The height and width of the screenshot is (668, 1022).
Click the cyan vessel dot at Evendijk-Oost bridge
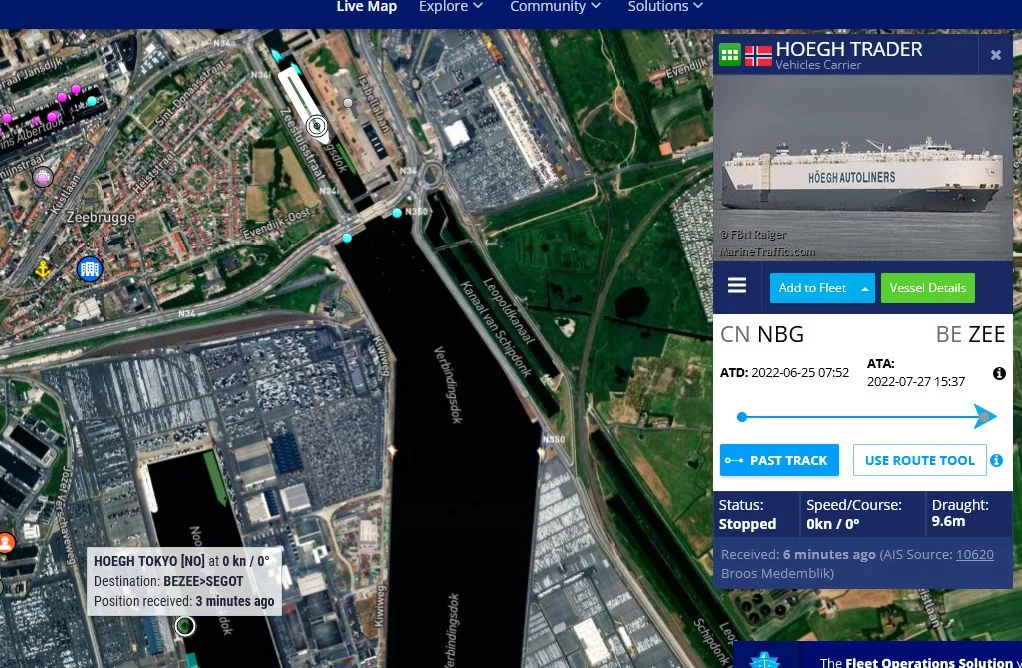tap(347, 238)
